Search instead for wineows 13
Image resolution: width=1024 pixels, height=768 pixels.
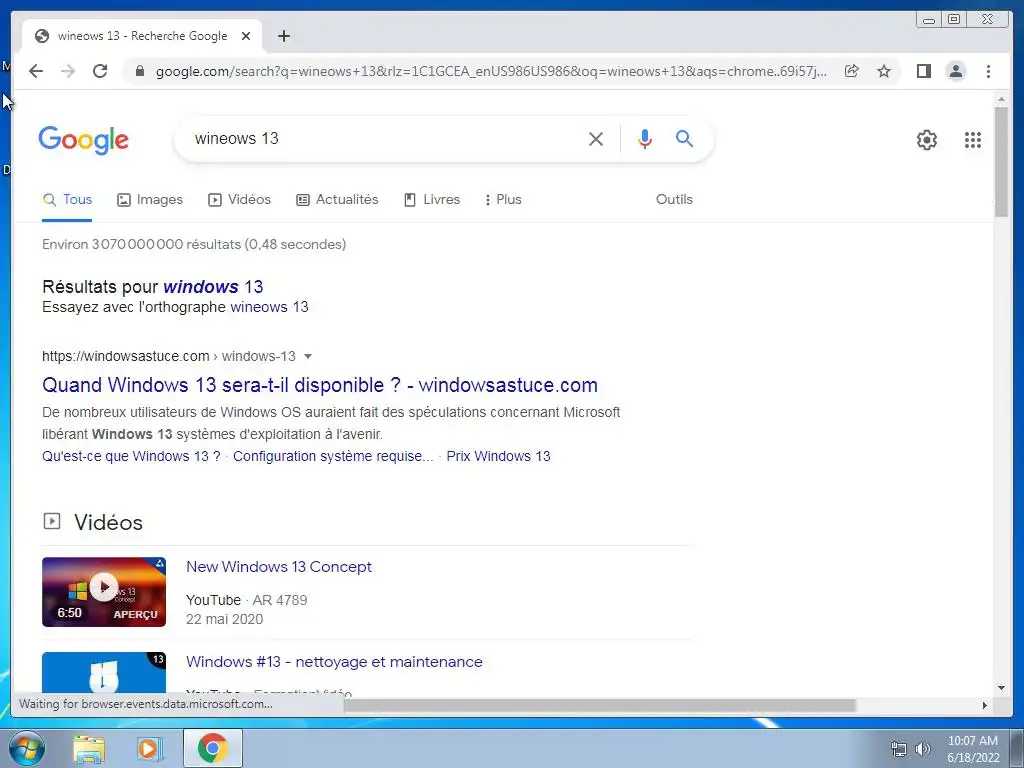[x=269, y=307]
